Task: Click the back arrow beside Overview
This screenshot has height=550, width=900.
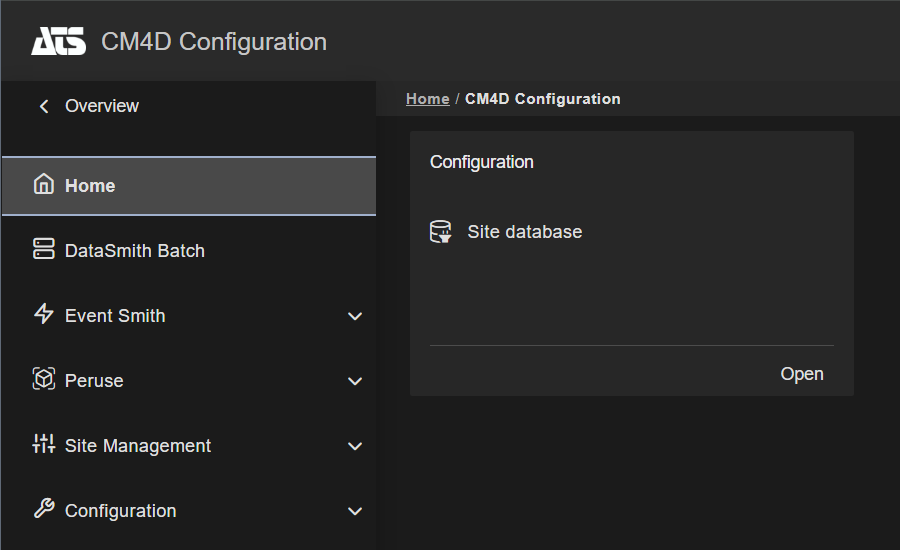Action: click(43, 106)
